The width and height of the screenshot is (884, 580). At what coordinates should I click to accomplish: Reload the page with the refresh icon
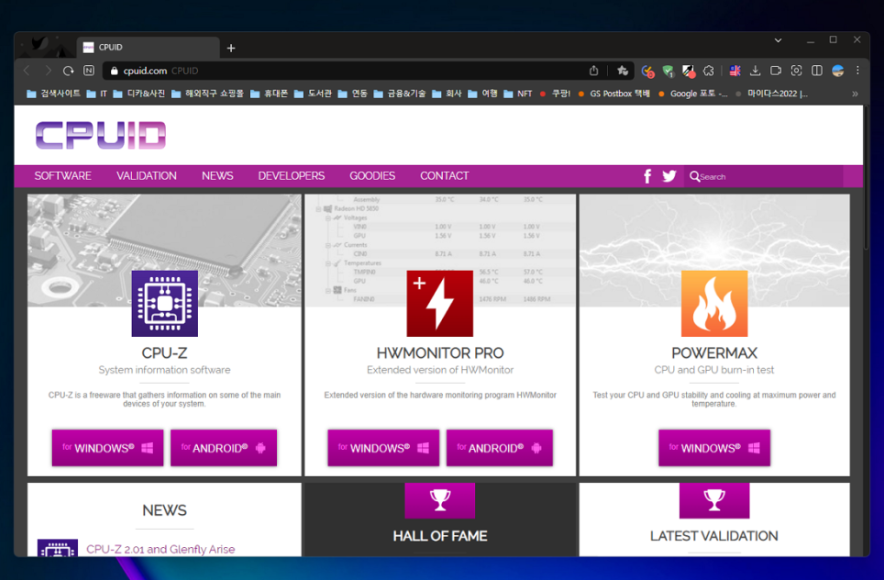pyautogui.click(x=68, y=70)
